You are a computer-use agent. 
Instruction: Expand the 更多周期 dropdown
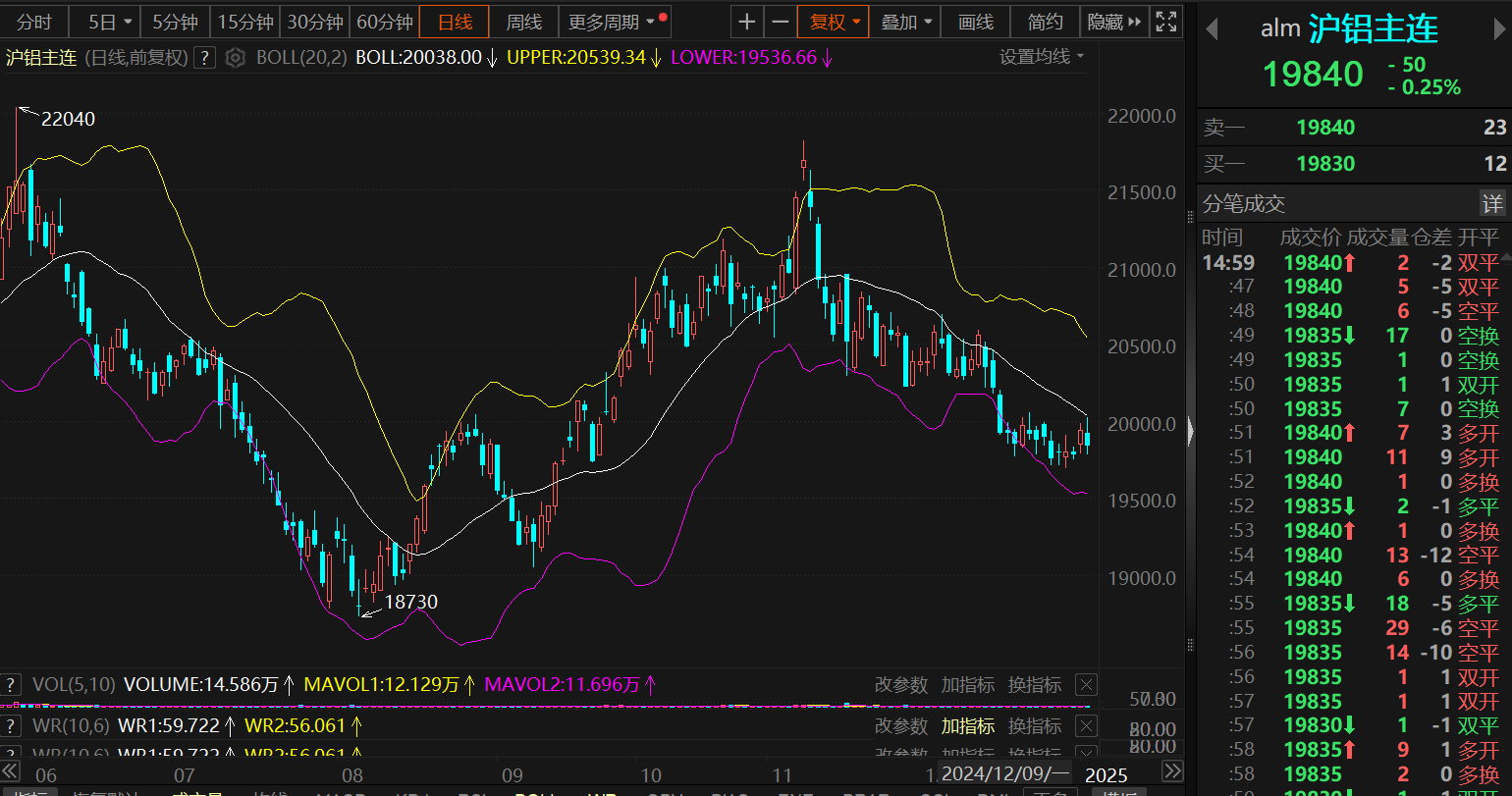click(x=613, y=22)
